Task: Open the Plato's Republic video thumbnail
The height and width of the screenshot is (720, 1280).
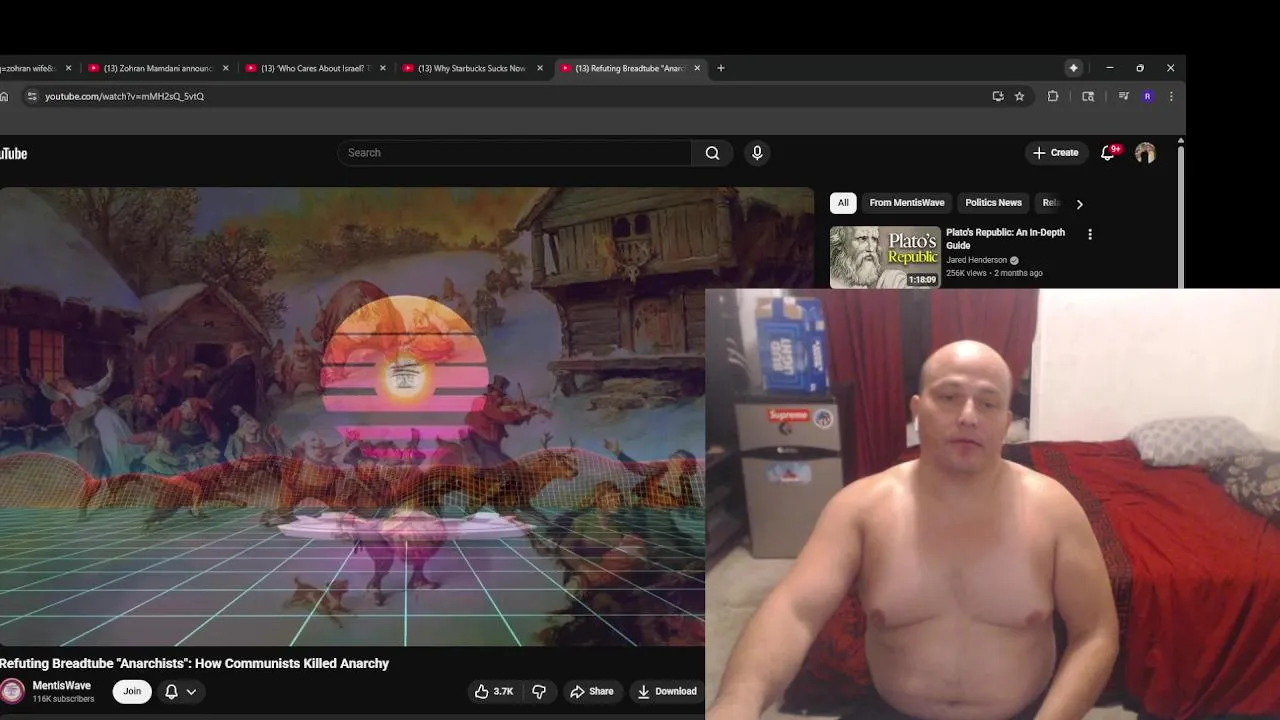Action: tap(885, 257)
